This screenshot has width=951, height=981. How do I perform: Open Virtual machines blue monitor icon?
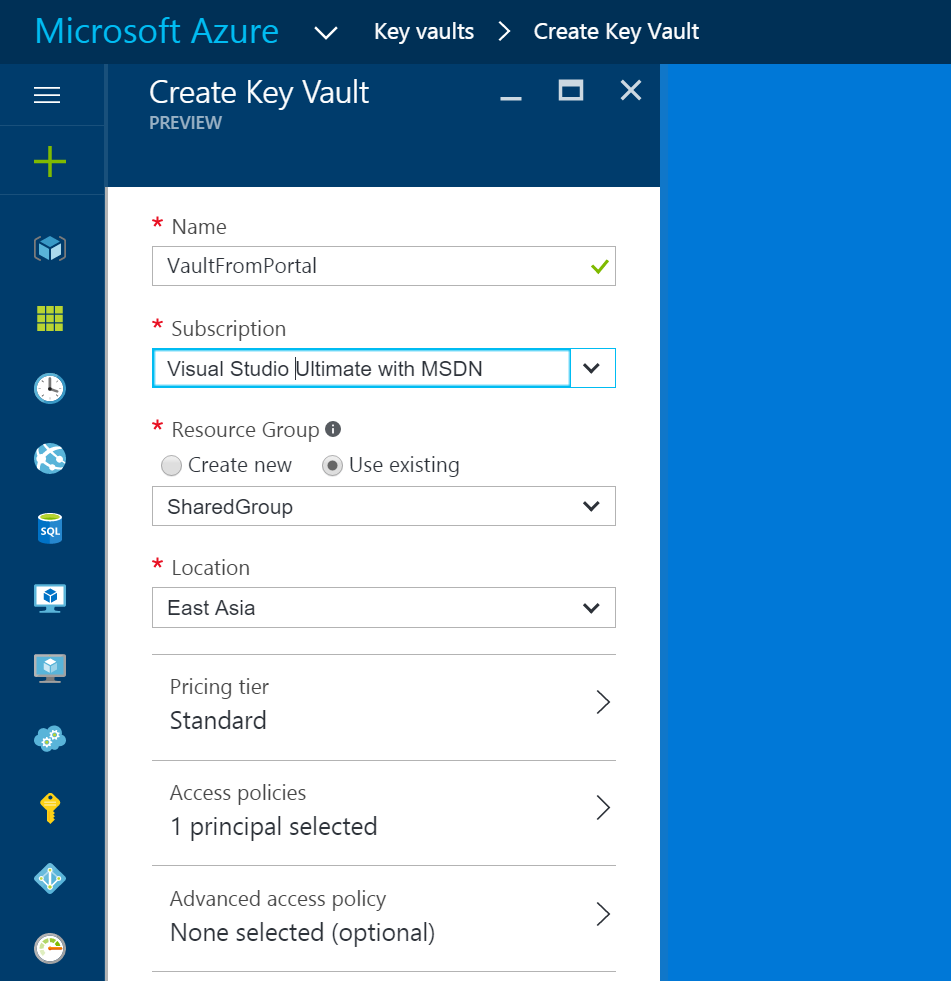pyautogui.click(x=50, y=599)
